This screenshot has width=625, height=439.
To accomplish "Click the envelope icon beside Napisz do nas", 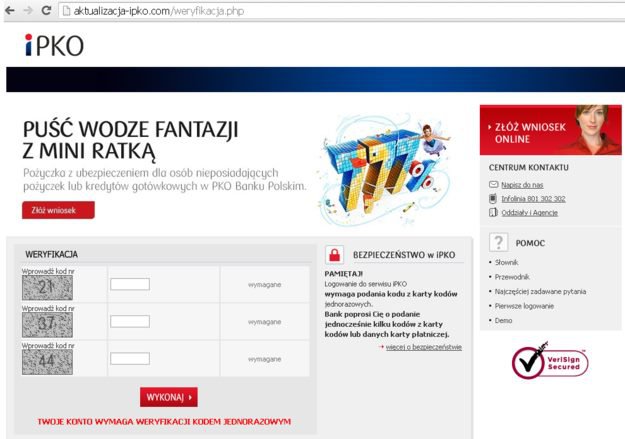I will (493, 185).
